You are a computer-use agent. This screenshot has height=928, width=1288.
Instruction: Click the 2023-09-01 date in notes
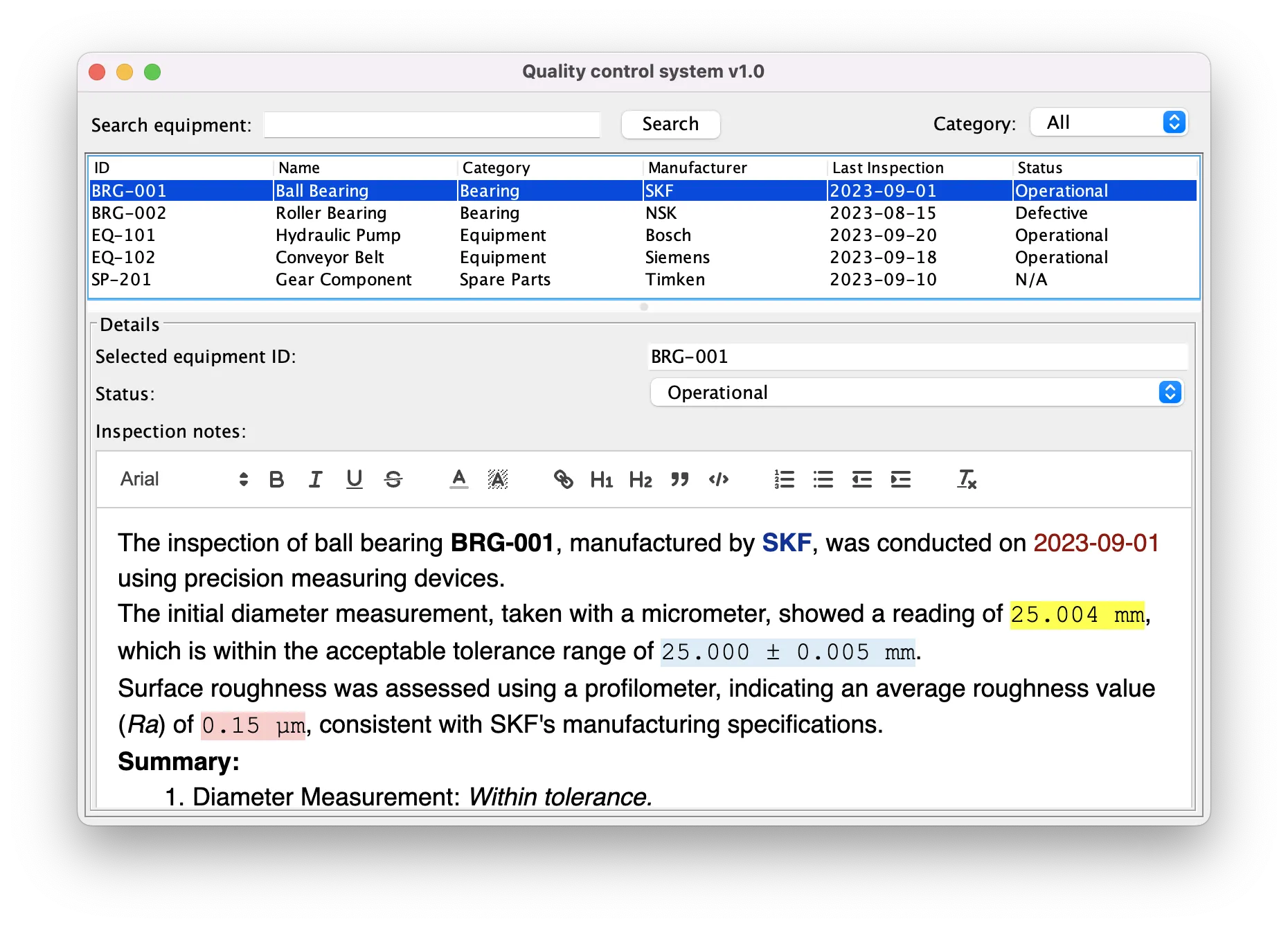[x=1096, y=542]
